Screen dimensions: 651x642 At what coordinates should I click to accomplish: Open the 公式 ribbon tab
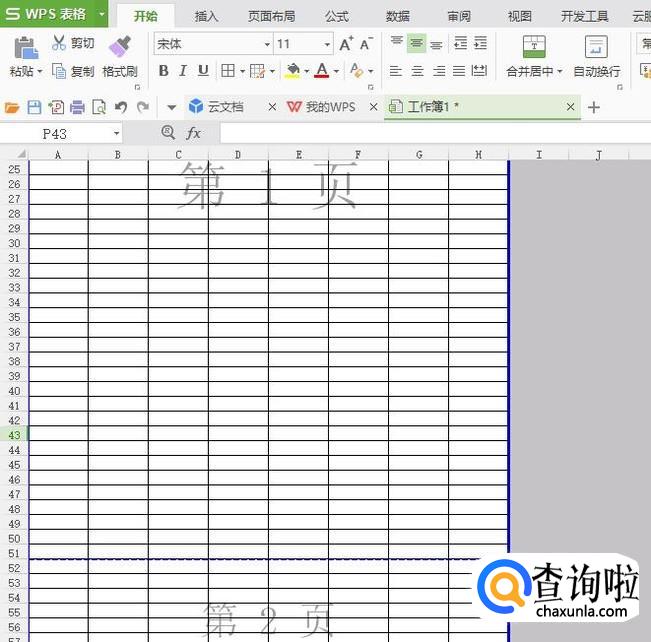pyautogui.click(x=337, y=16)
